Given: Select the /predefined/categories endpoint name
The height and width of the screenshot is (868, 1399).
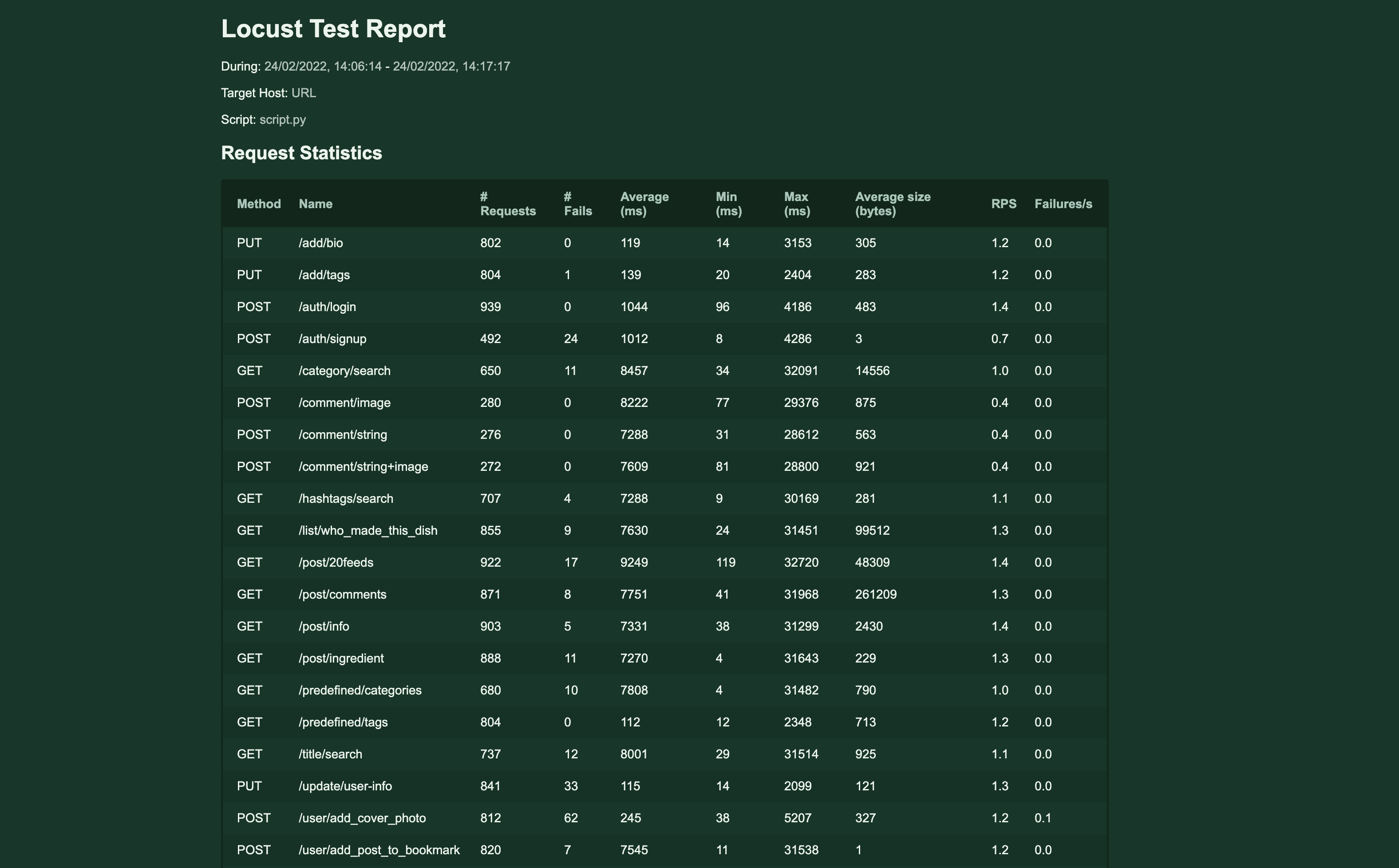Looking at the screenshot, I should pyautogui.click(x=360, y=690).
